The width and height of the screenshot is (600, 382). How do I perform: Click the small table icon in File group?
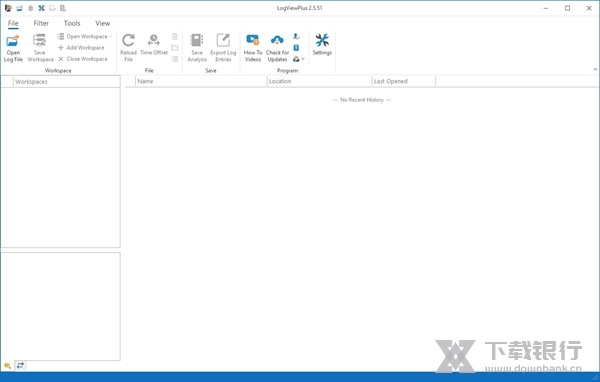pyautogui.click(x=175, y=59)
